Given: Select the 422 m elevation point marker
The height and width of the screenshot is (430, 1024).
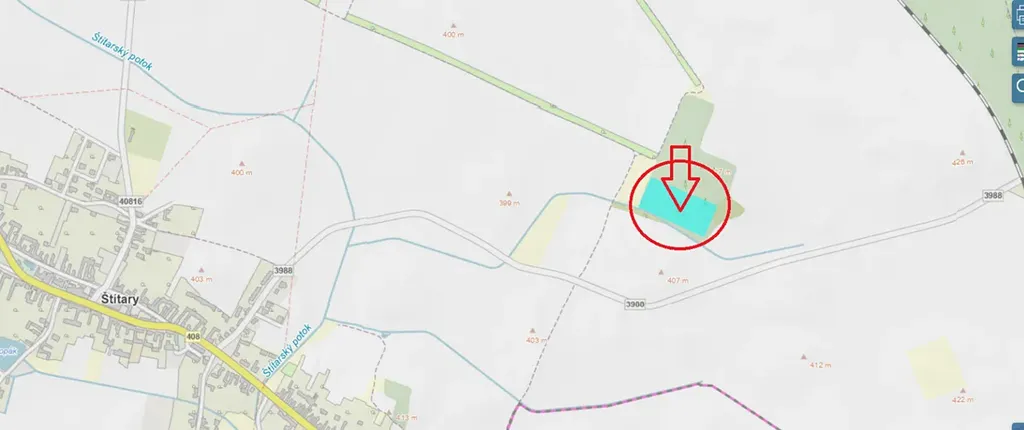Looking at the screenshot, I should pyautogui.click(x=962, y=391).
